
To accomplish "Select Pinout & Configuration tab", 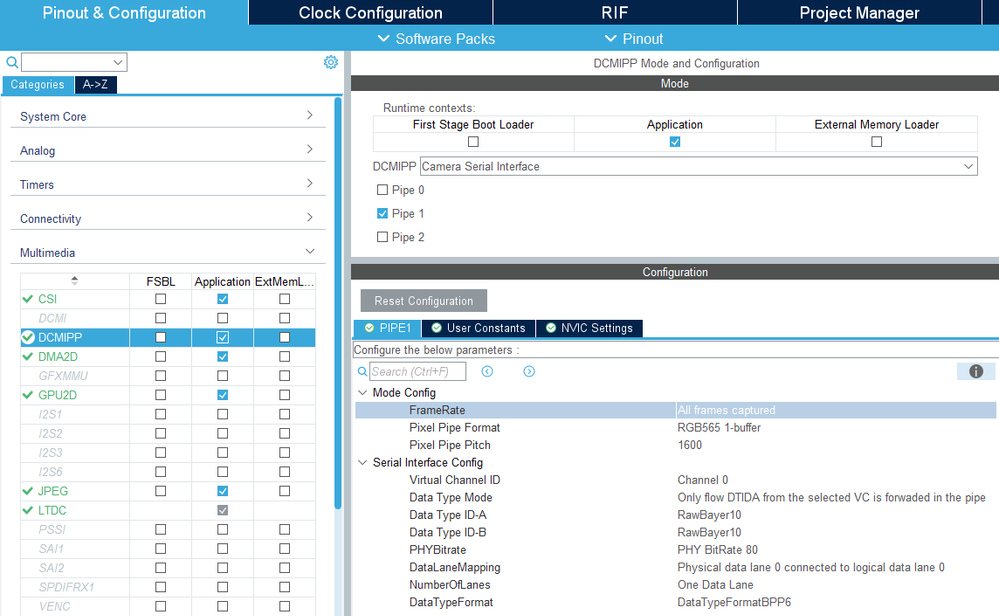I will 124,13.
